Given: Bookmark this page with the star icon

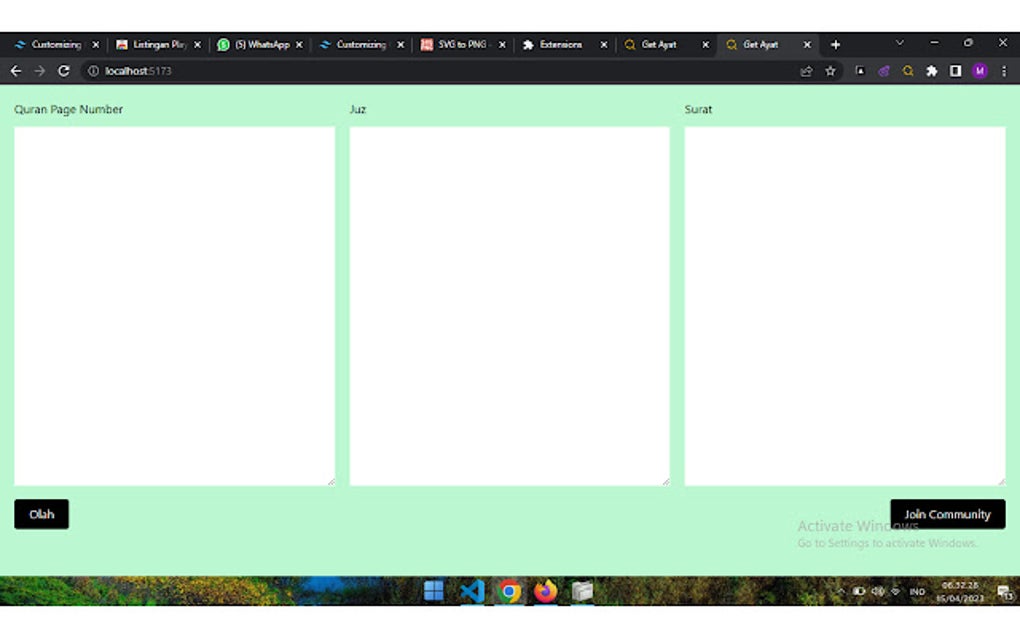Looking at the screenshot, I should 830,71.
